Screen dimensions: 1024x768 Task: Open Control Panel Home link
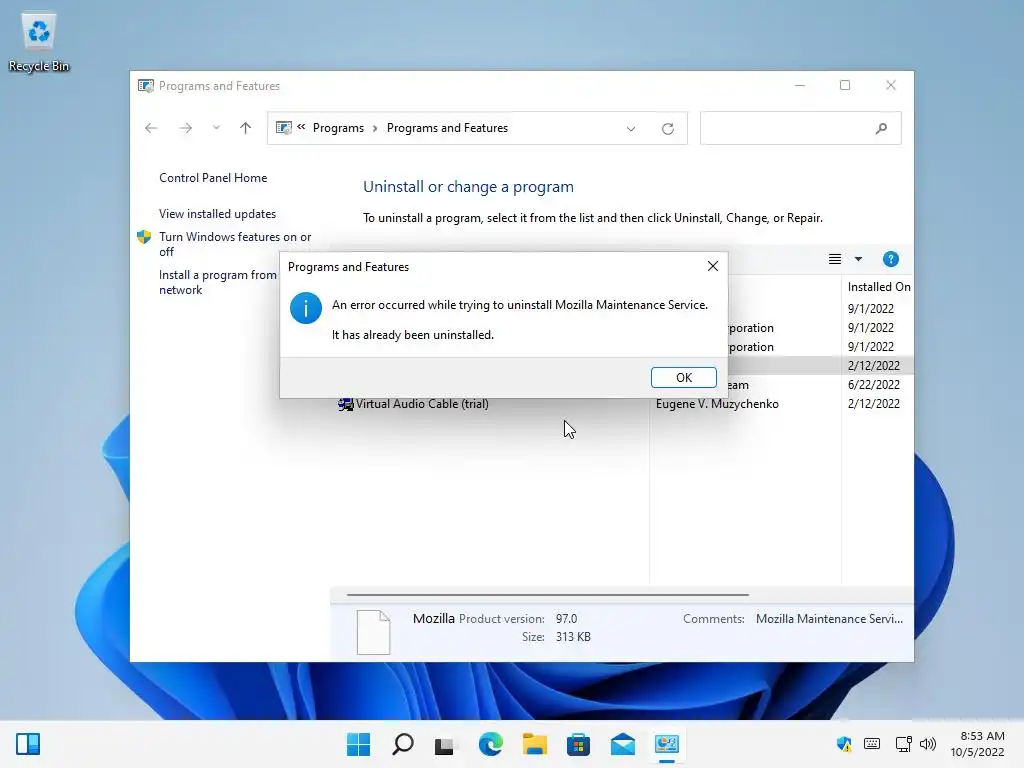click(213, 178)
